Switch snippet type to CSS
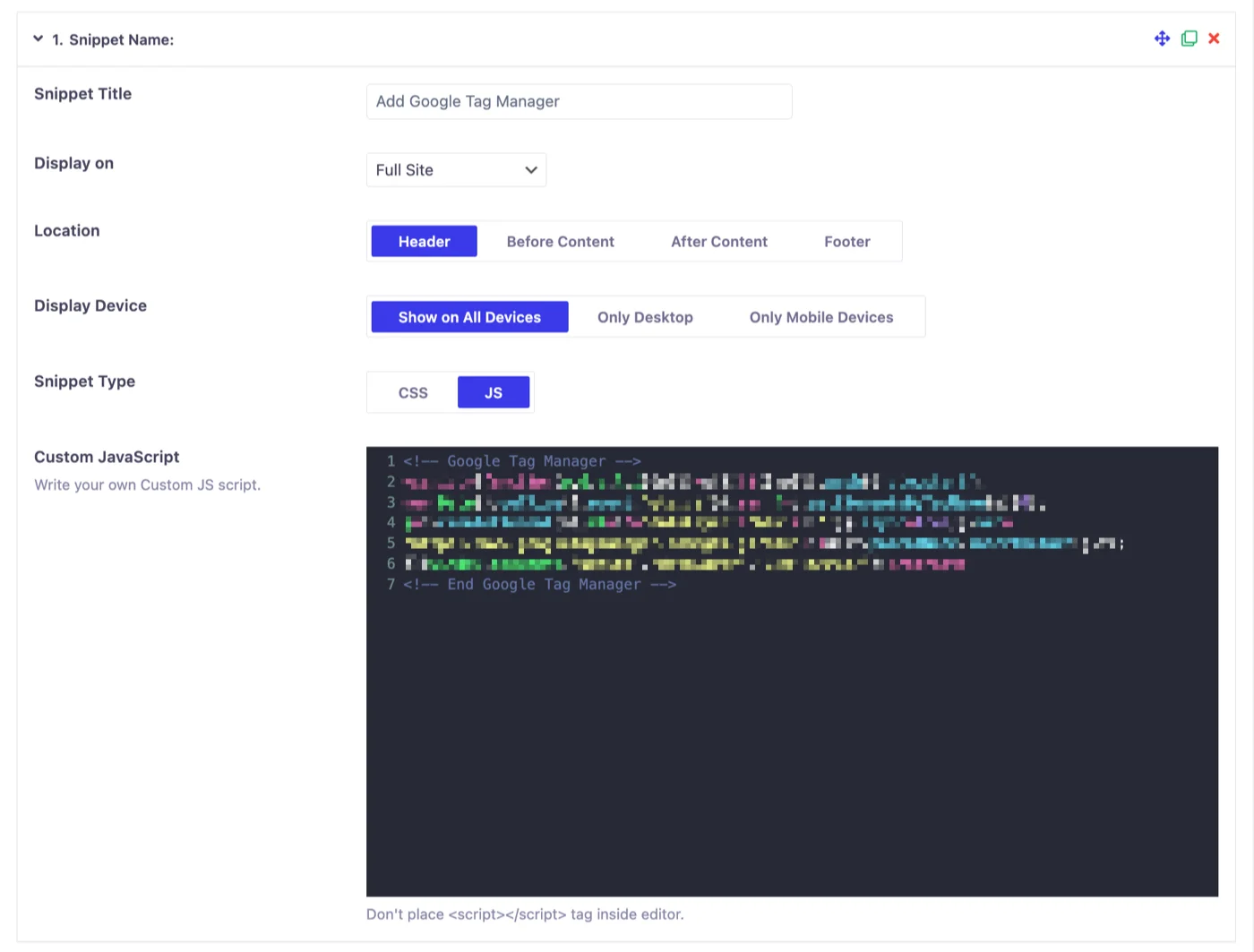1254x952 pixels. [x=413, y=392]
